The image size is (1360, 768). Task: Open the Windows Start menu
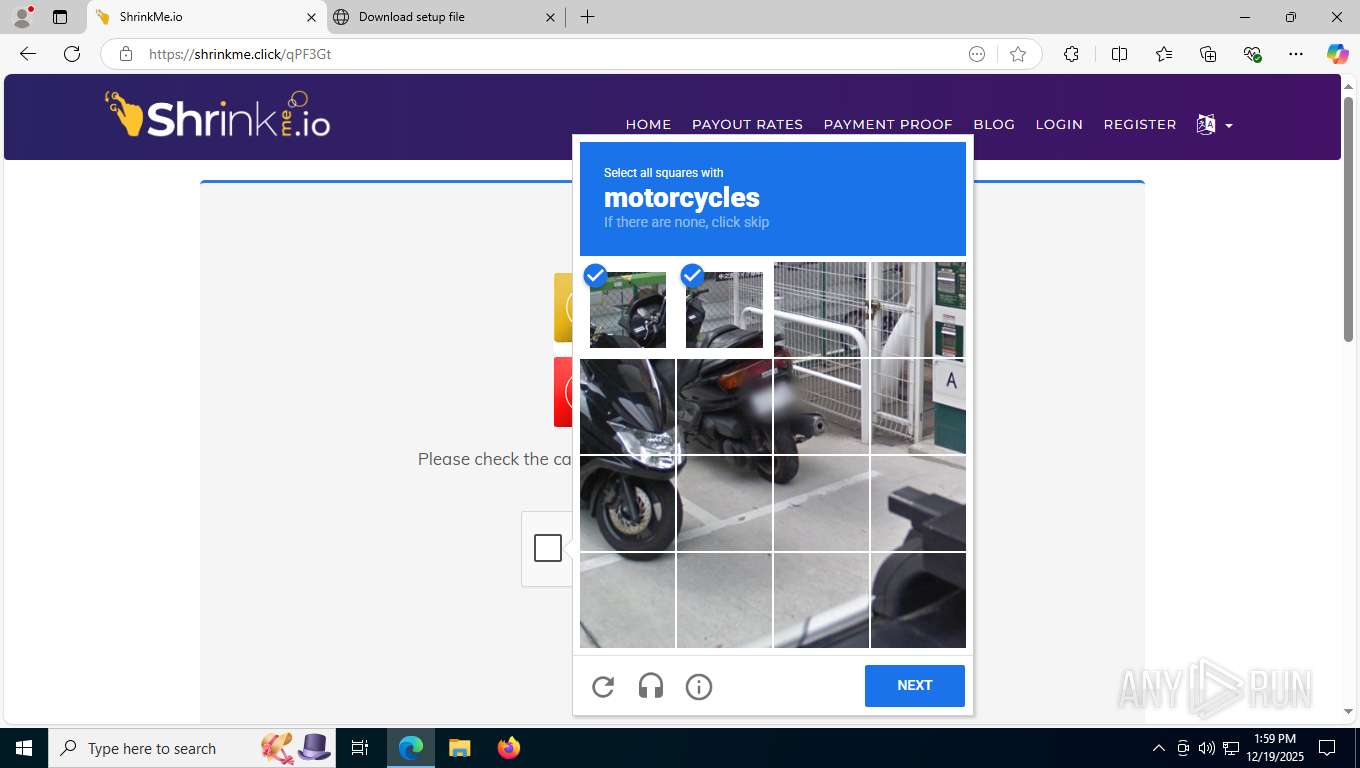coord(24,748)
